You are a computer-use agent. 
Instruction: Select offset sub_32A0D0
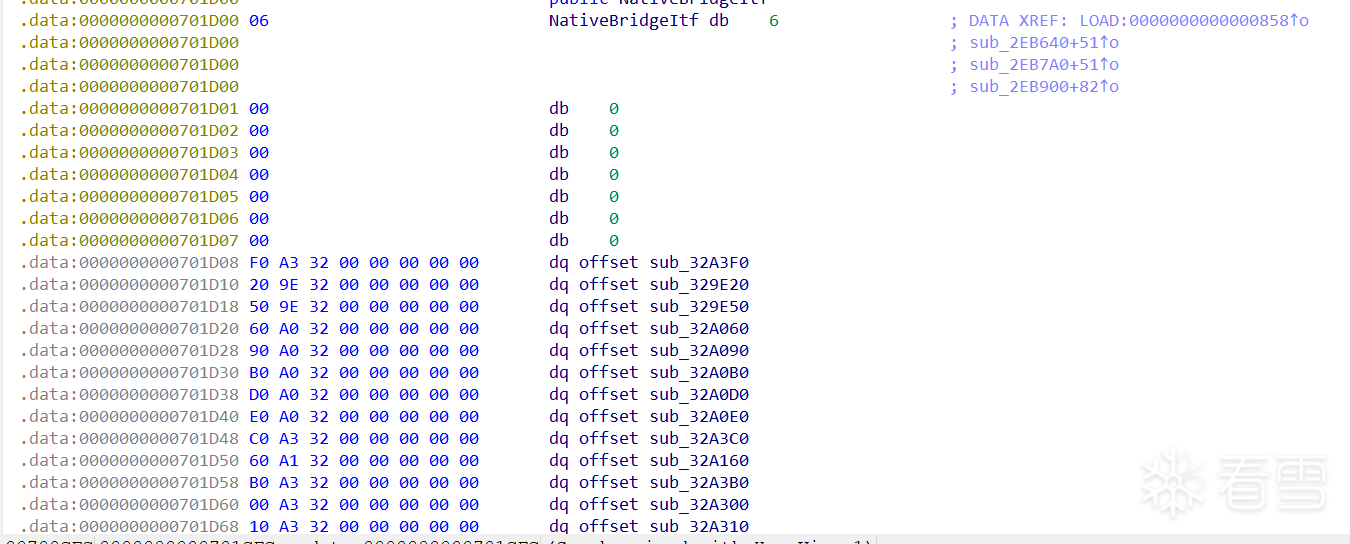(664, 394)
